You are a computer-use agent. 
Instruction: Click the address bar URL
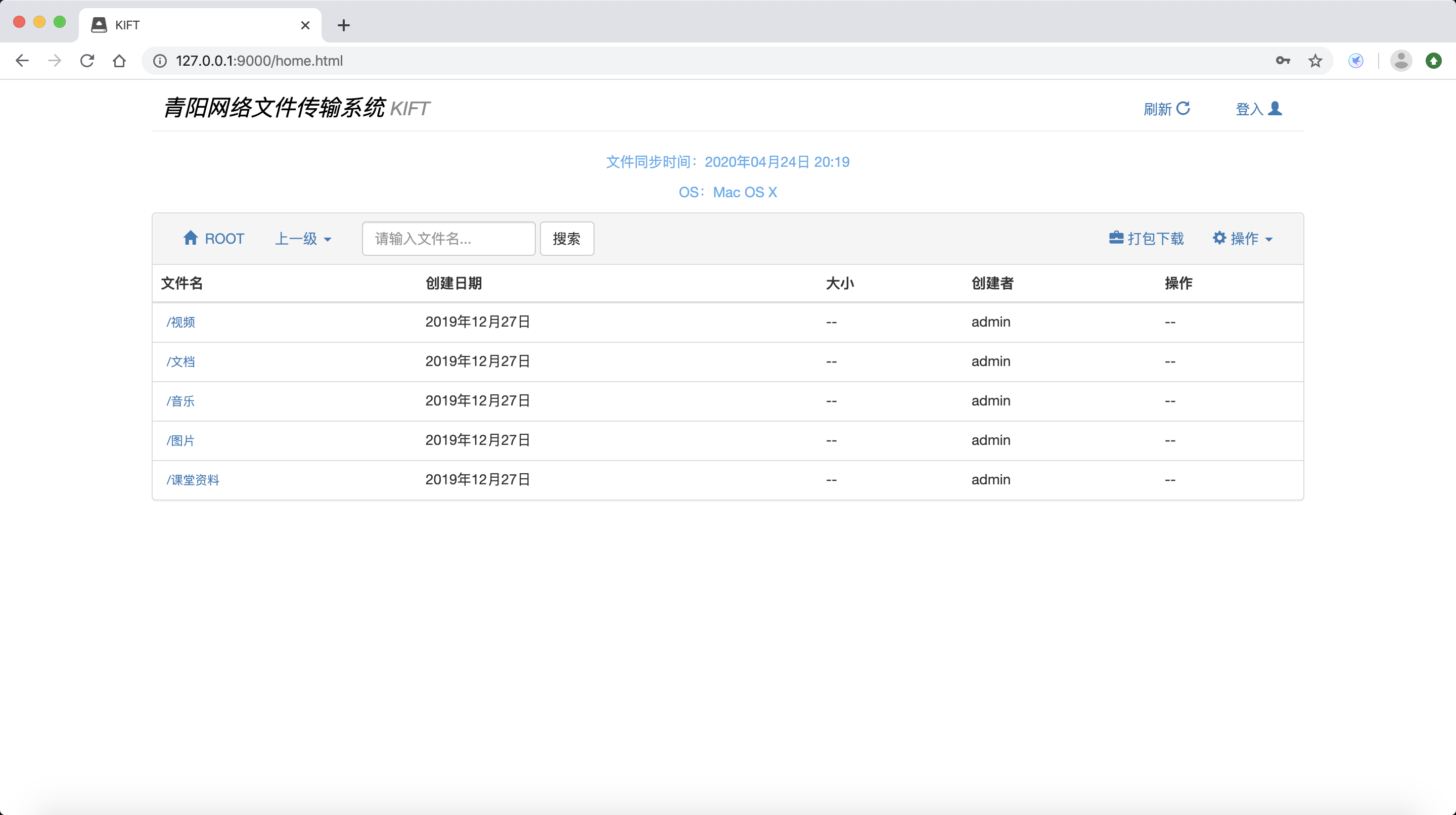click(259, 61)
